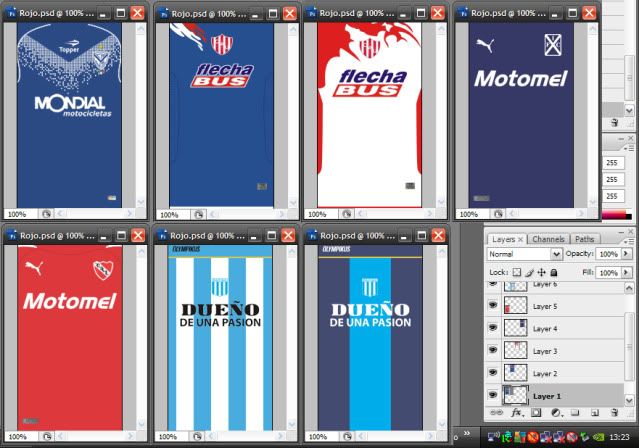This screenshot has width=639, height=448.
Task: Expand hidden tray icons with » chevron
Action: 467,433
